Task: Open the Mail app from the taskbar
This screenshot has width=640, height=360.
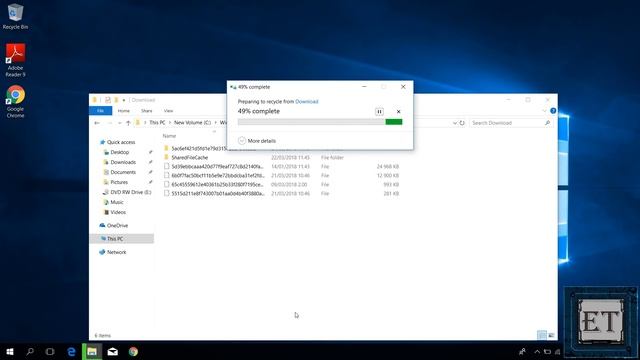Action: coord(113,351)
